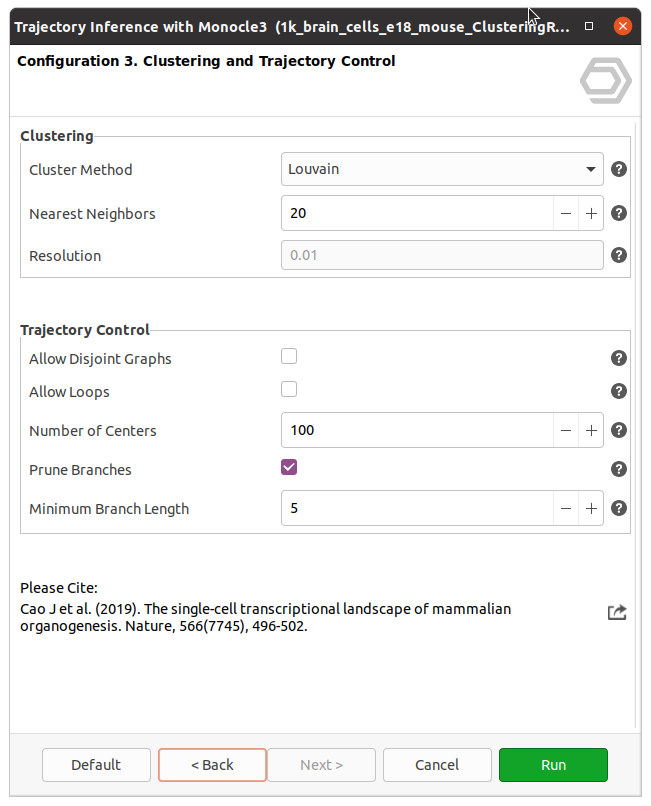Viewport: 651px width, 806px height.
Task: Go to previous page with Back
Action: (212, 765)
